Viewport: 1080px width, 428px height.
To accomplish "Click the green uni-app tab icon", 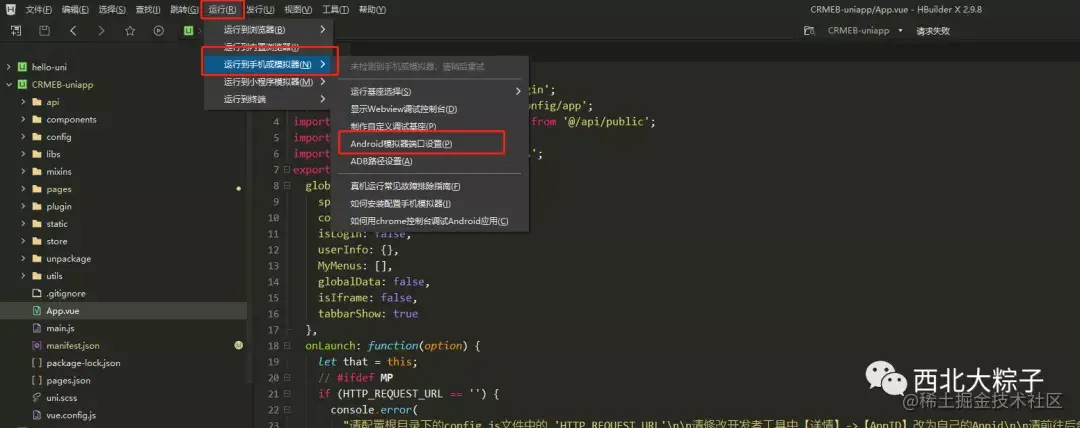I will point(188,31).
